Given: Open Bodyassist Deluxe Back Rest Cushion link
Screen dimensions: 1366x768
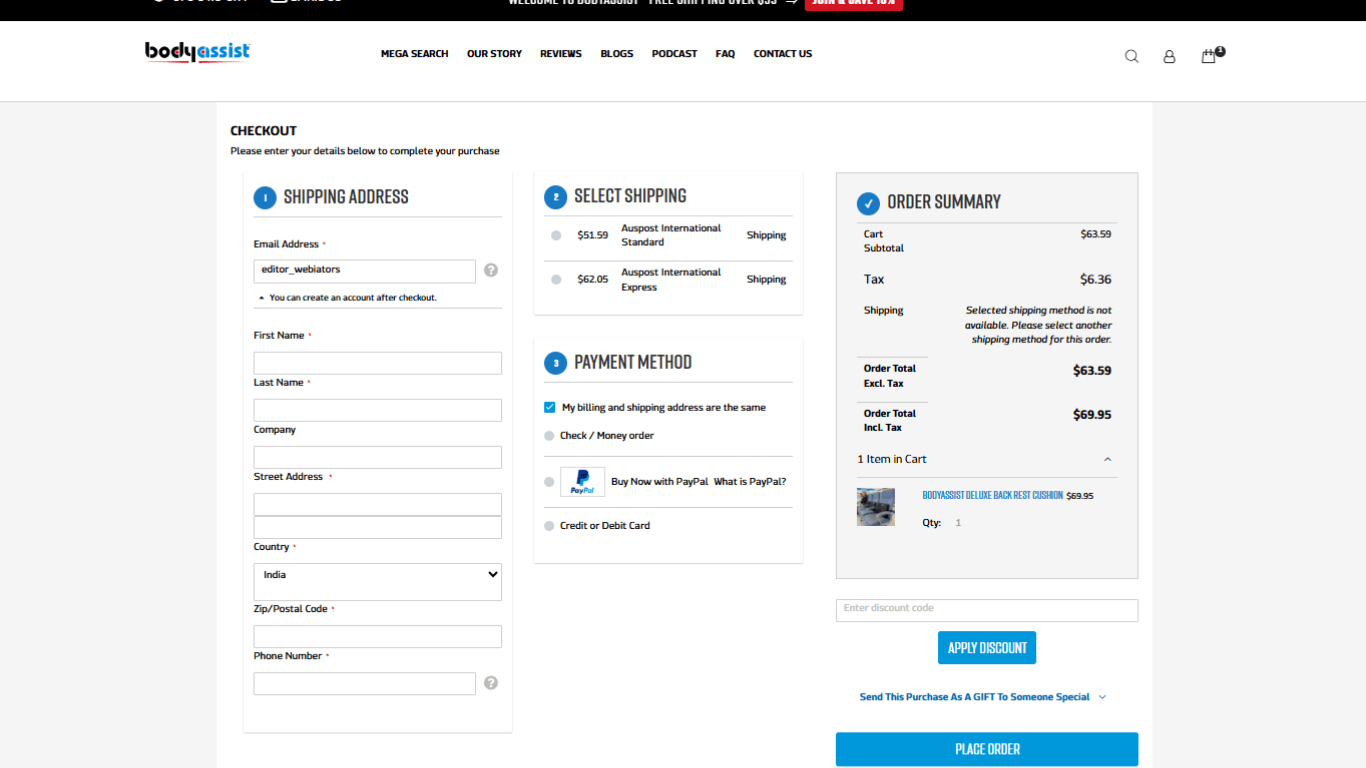Looking at the screenshot, I should tap(992, 495).
